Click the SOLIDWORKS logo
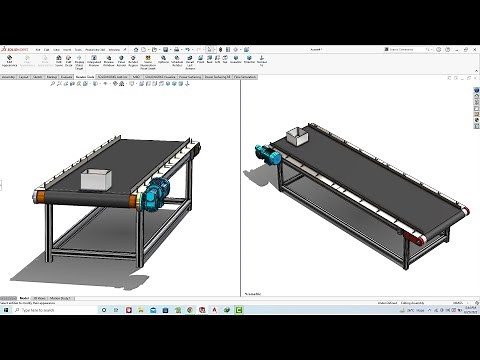The height and width of the screenshot is (360, 480). point(15,49)
